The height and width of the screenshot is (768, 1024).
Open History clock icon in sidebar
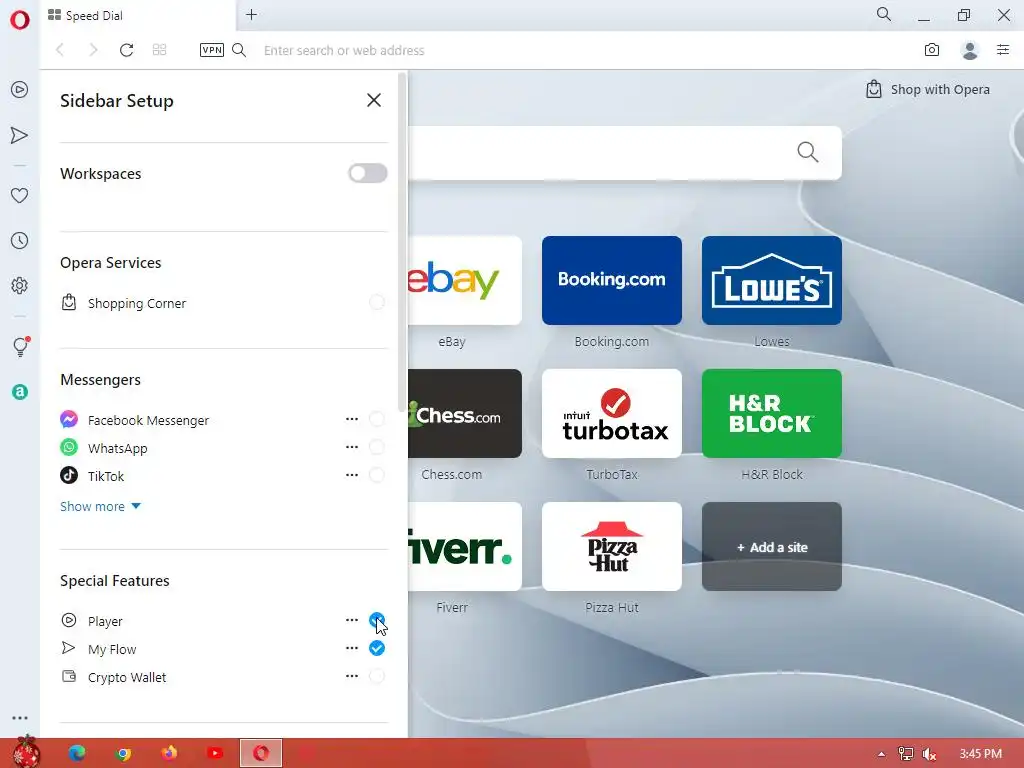coord(20,240)
